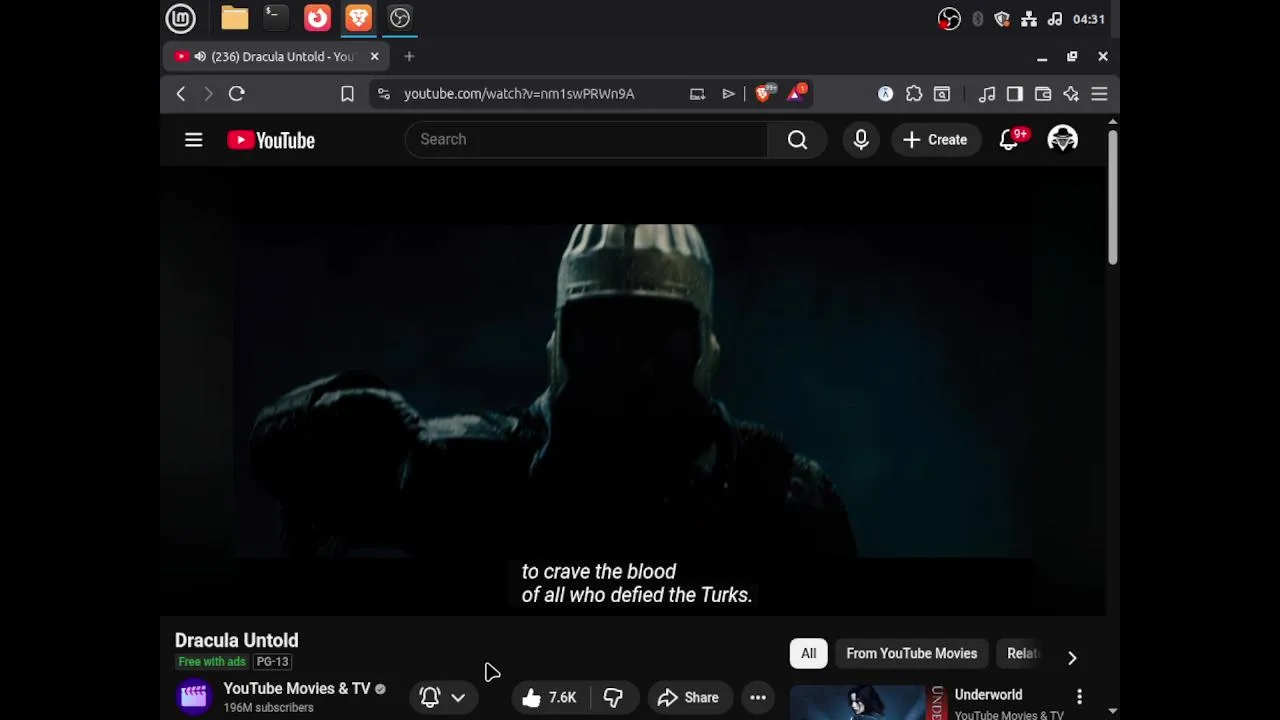Open Brave Shields lion icon
Image resolution: width=1280 pixels, height=720 pixels.
click(765, 94)
